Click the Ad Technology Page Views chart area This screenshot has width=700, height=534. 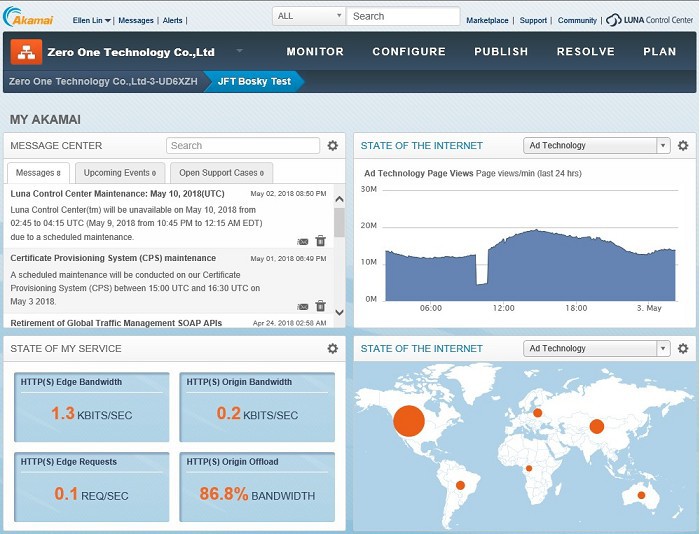[x=530, y=266]
